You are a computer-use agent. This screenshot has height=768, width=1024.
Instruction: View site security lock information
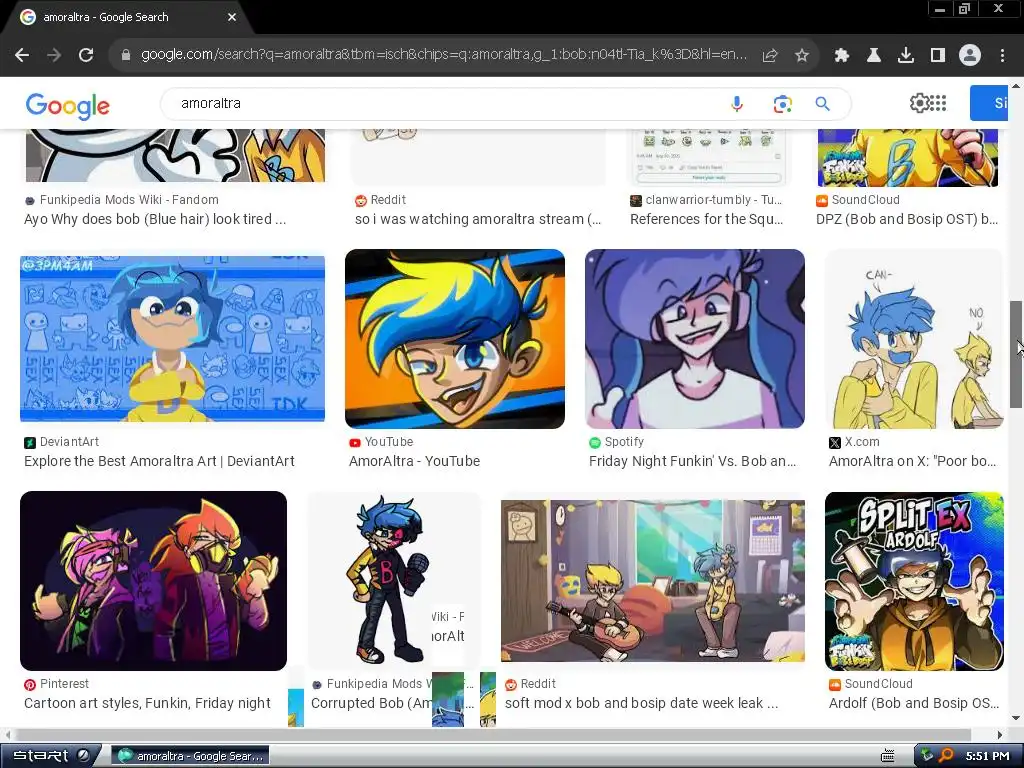click(x=126, y=56)
